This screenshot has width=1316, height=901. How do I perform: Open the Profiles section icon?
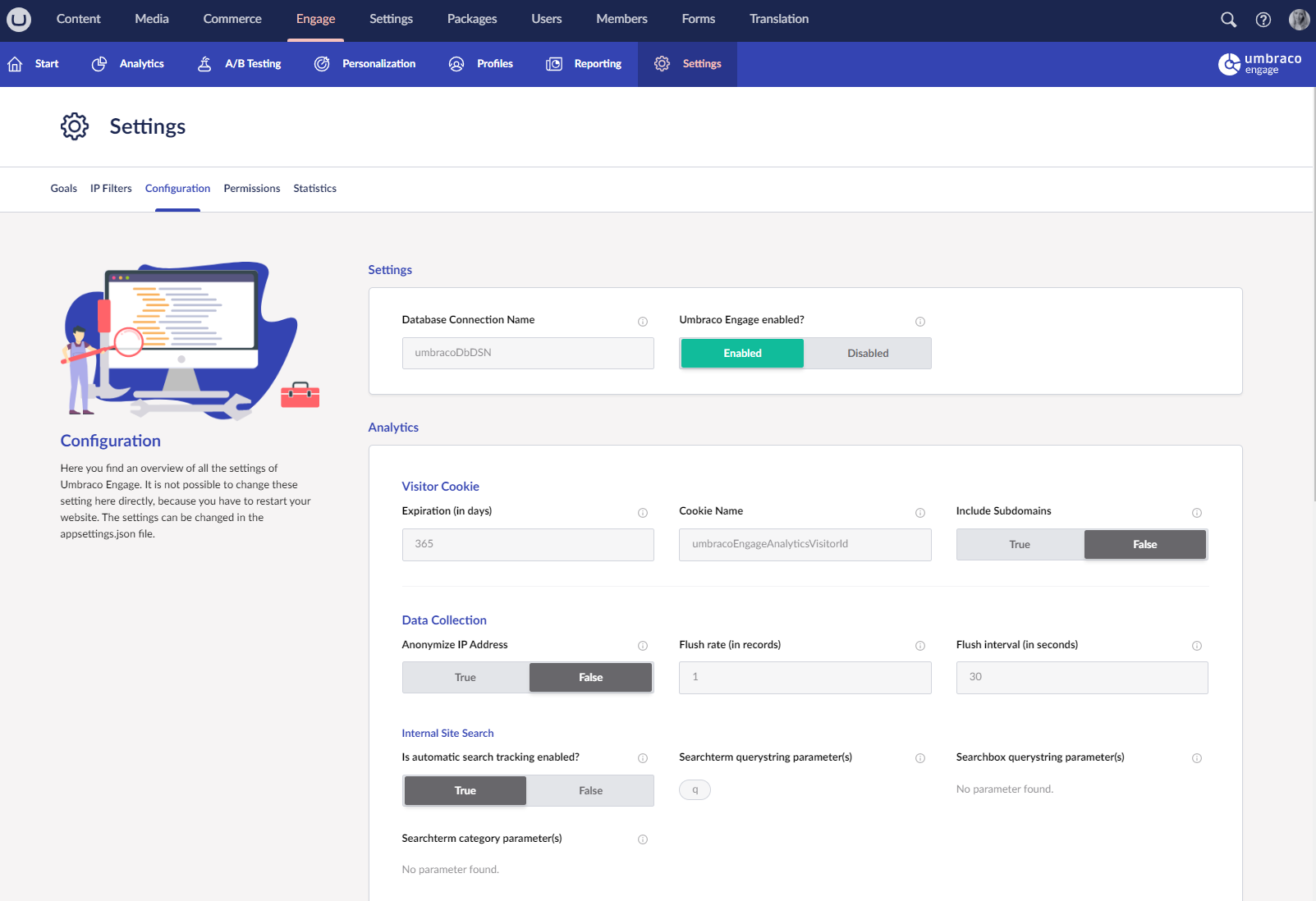[x=456, y=63]
